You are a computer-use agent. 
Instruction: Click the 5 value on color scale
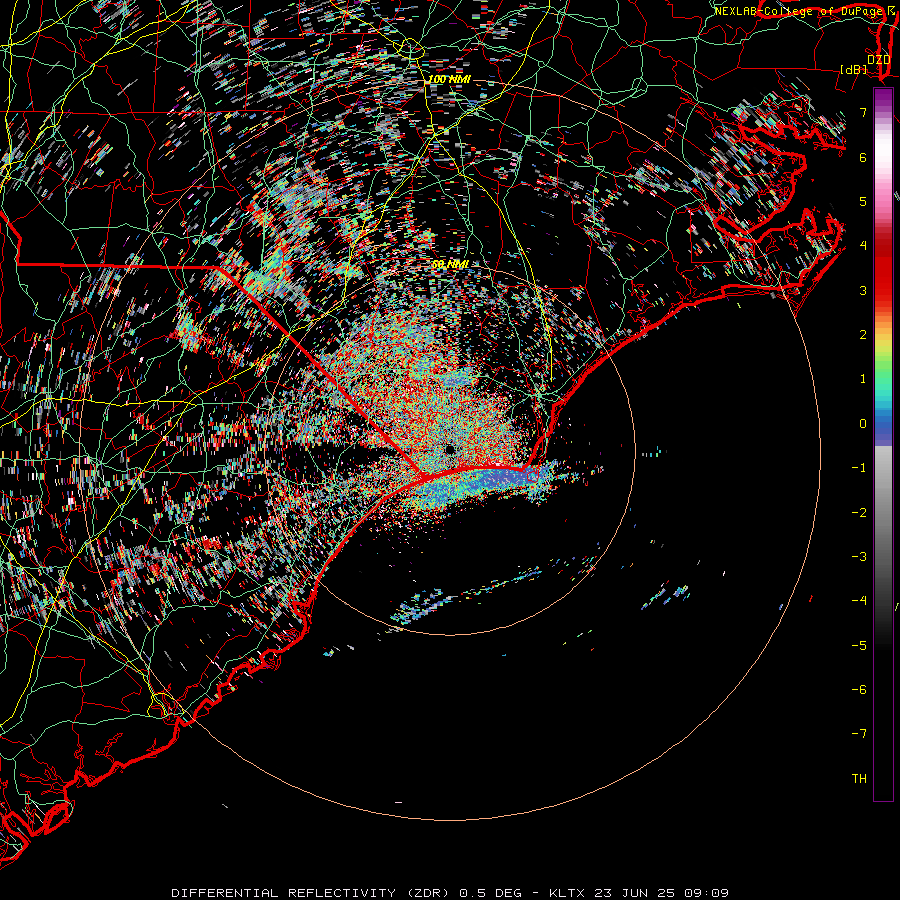point(863,201)
